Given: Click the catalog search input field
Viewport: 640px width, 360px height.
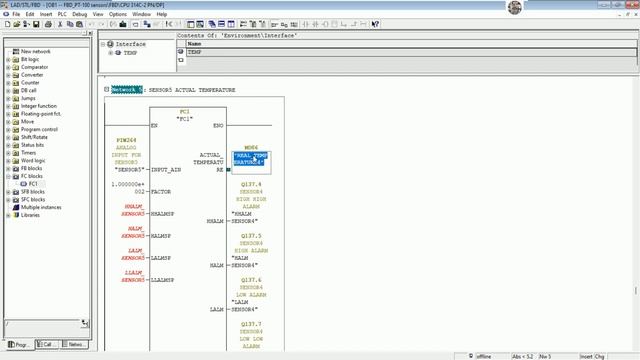Looking at the screenshot, I should pyautogui.click(x=42, y=323).
